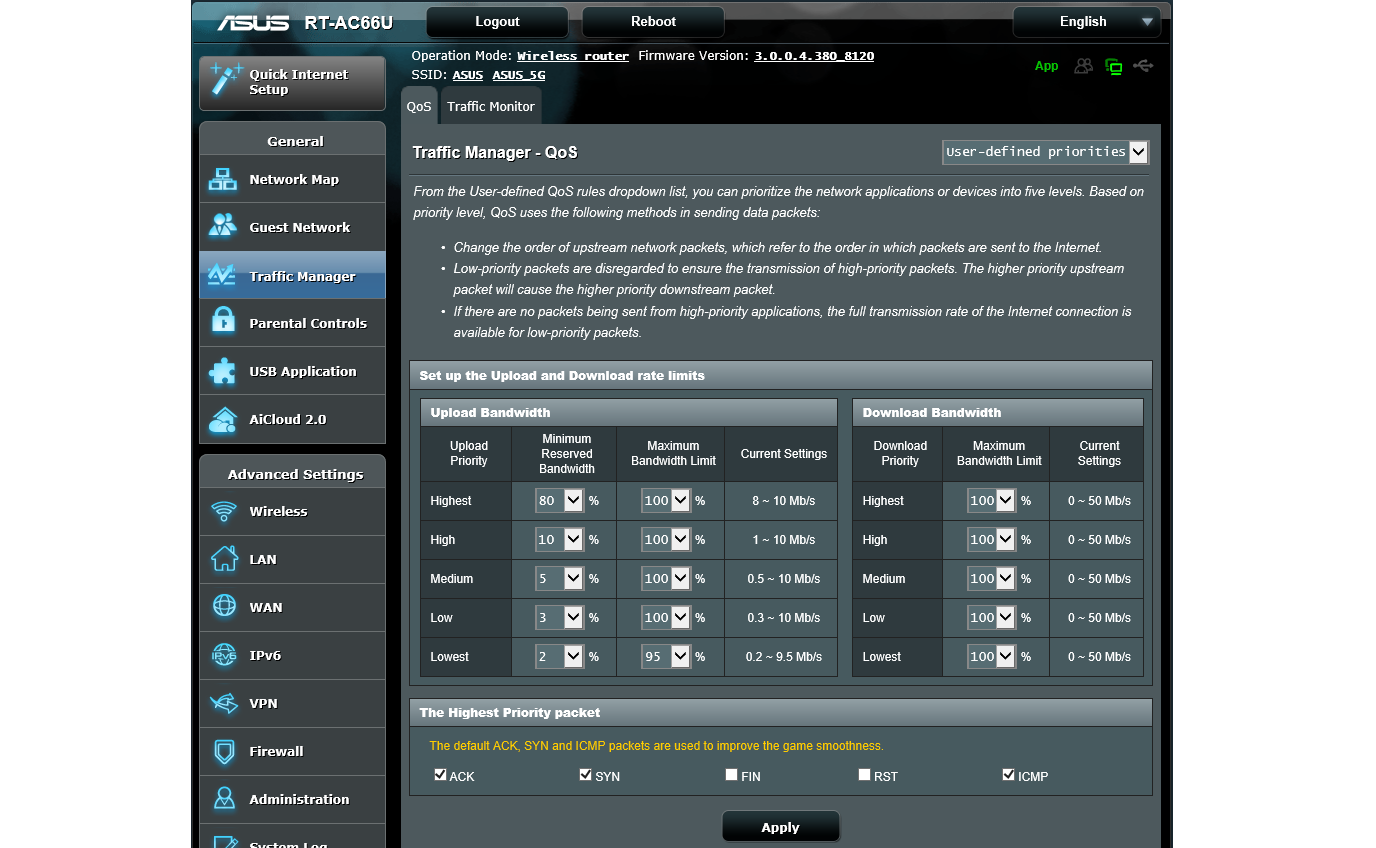Click the IPv6 globe icon
The image size is (1376, 848).
click(224, 655)
